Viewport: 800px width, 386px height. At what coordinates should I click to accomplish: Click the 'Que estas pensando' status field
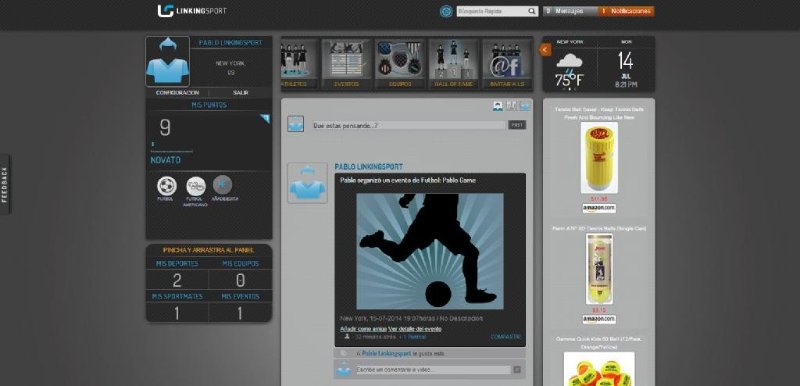[x=409, y=125]
